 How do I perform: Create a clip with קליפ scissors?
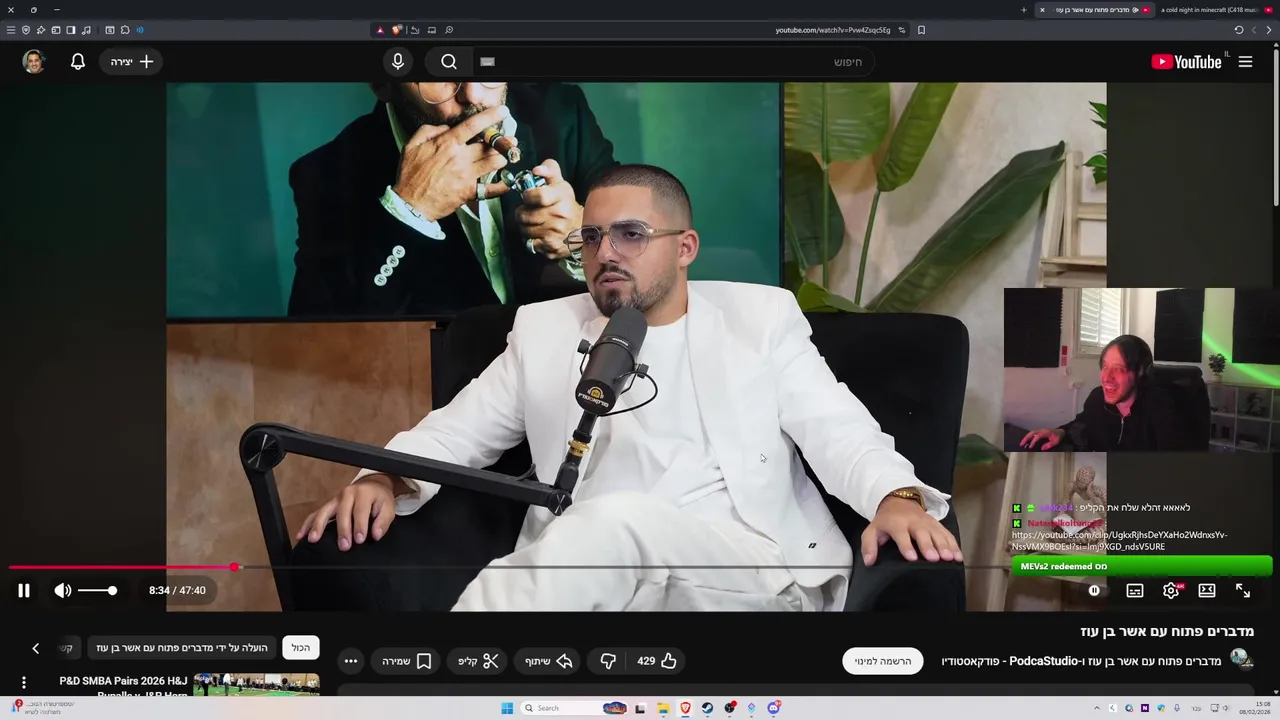(x=478, y=661)
